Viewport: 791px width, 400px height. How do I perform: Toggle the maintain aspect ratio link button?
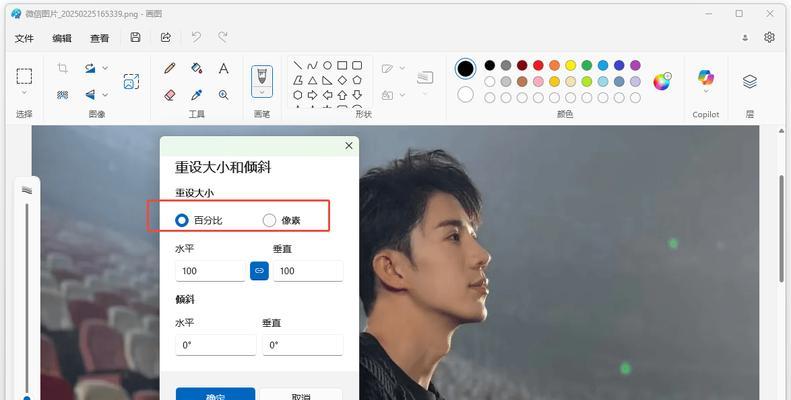[259, 271]
